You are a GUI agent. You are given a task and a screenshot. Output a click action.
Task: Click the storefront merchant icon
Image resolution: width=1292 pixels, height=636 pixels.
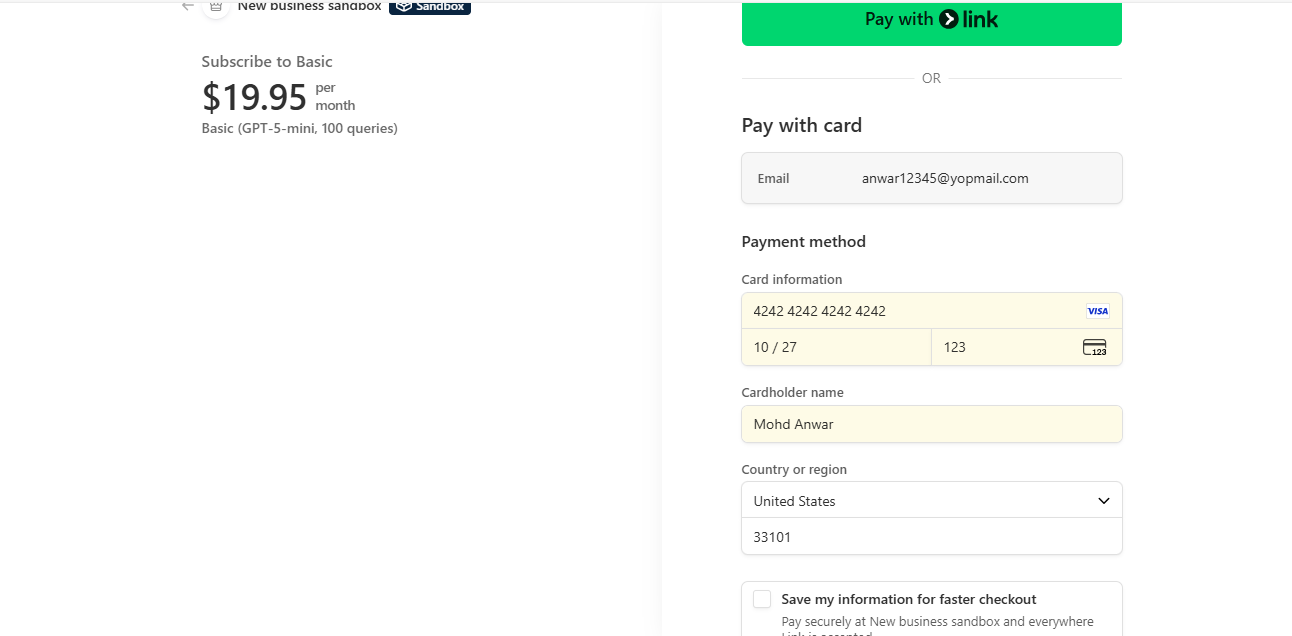point(216,7)
